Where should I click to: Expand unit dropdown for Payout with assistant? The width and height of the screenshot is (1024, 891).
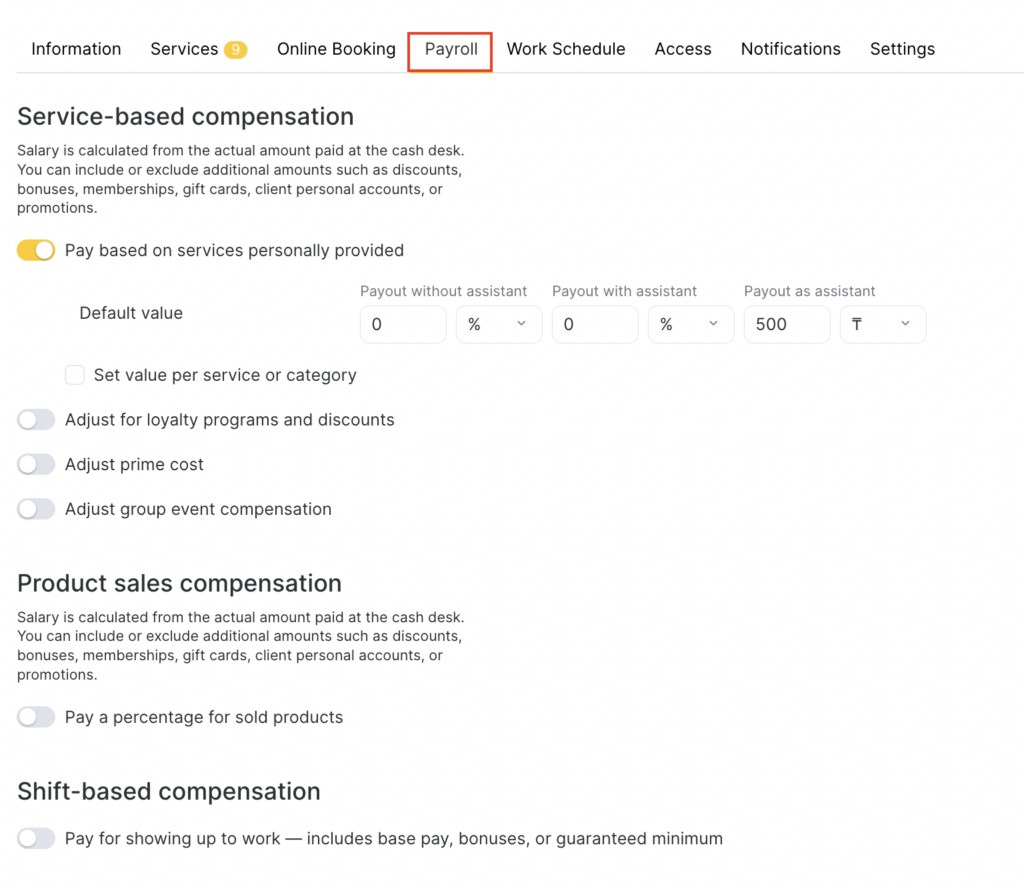click(x=691, y=325)
